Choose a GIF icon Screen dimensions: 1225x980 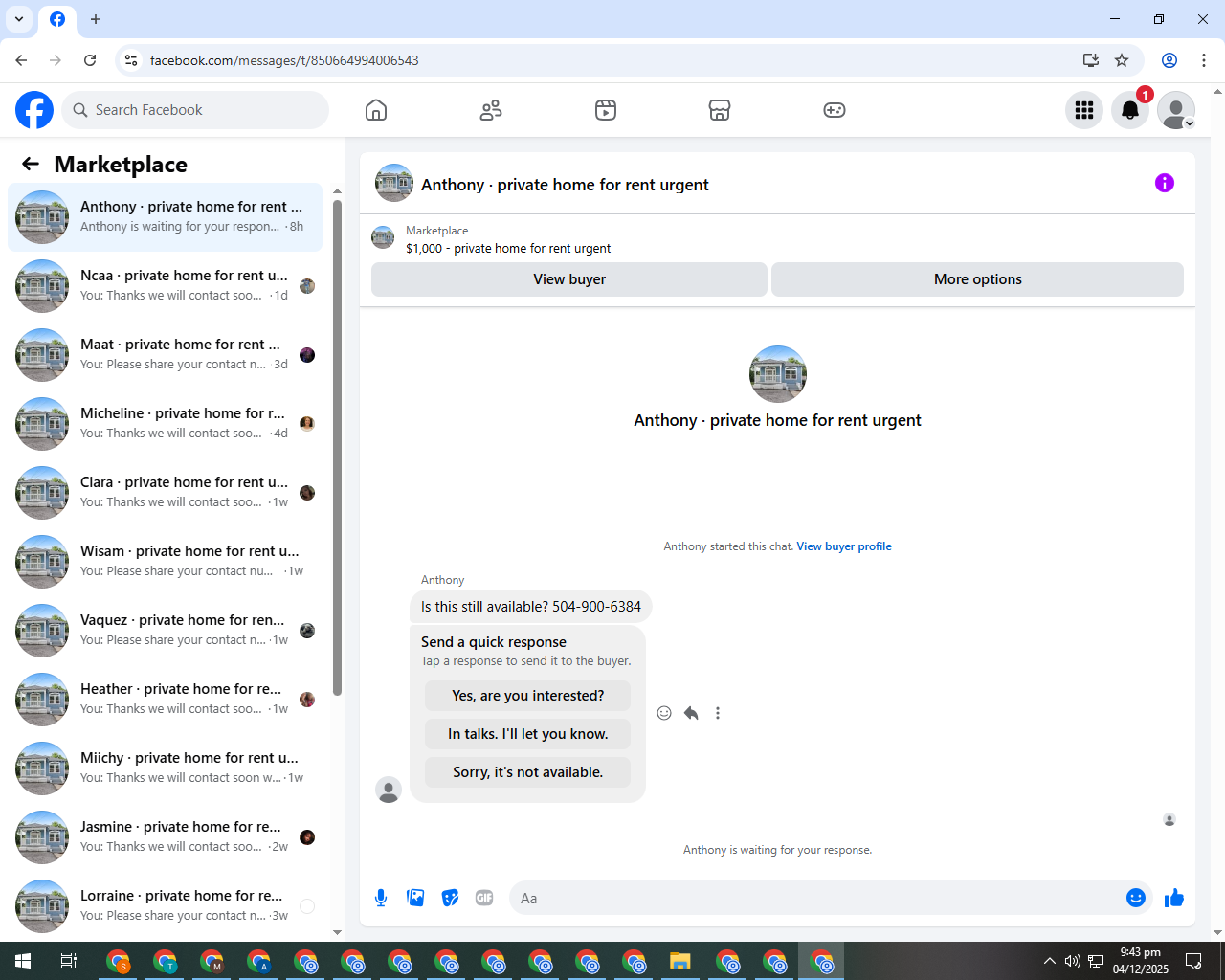click(484, 898)
